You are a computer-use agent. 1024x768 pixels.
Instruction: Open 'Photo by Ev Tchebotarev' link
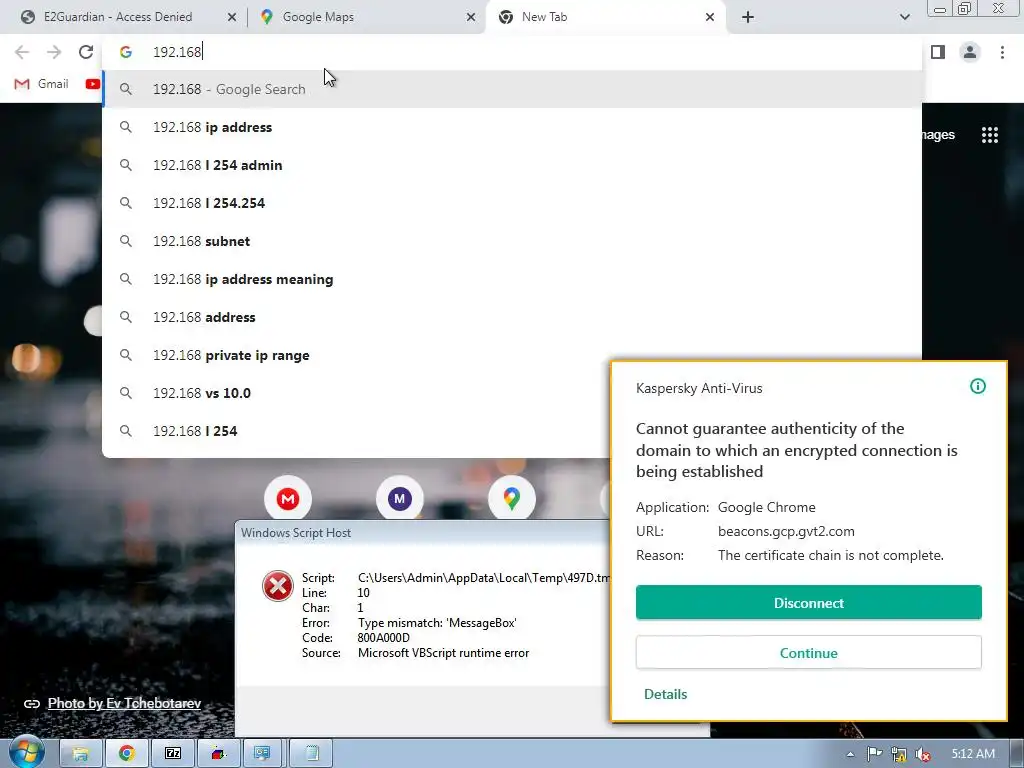[124, 703]
